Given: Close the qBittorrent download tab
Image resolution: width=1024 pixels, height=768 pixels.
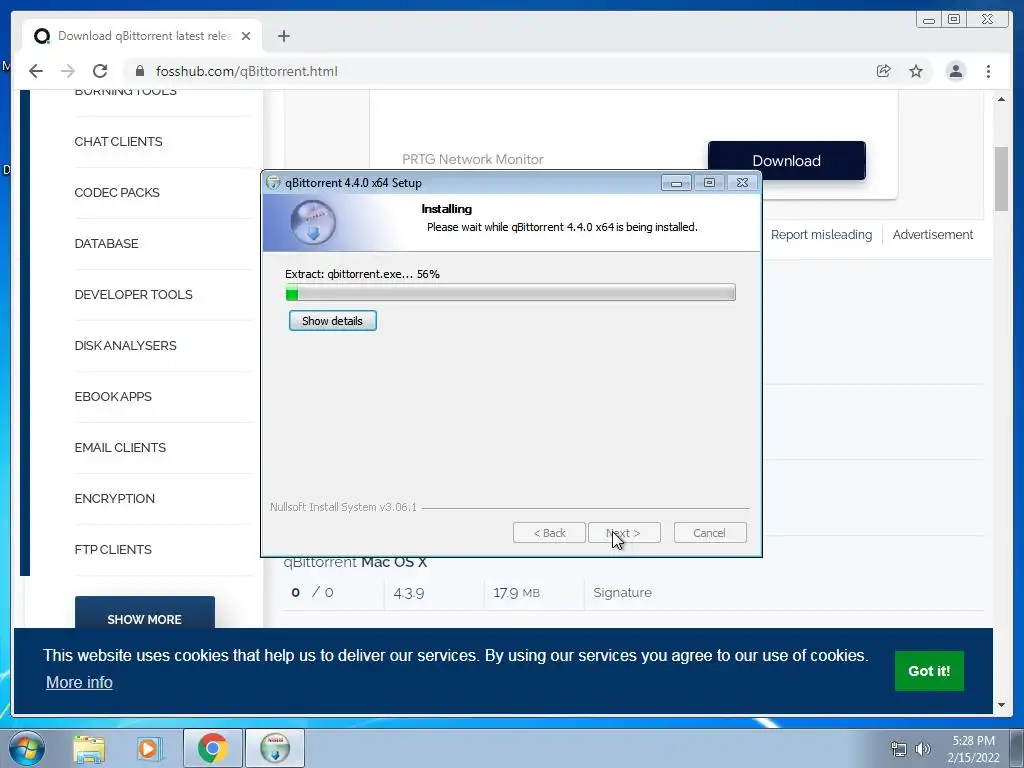Looking at the screenshot, I should pos(246,36).
